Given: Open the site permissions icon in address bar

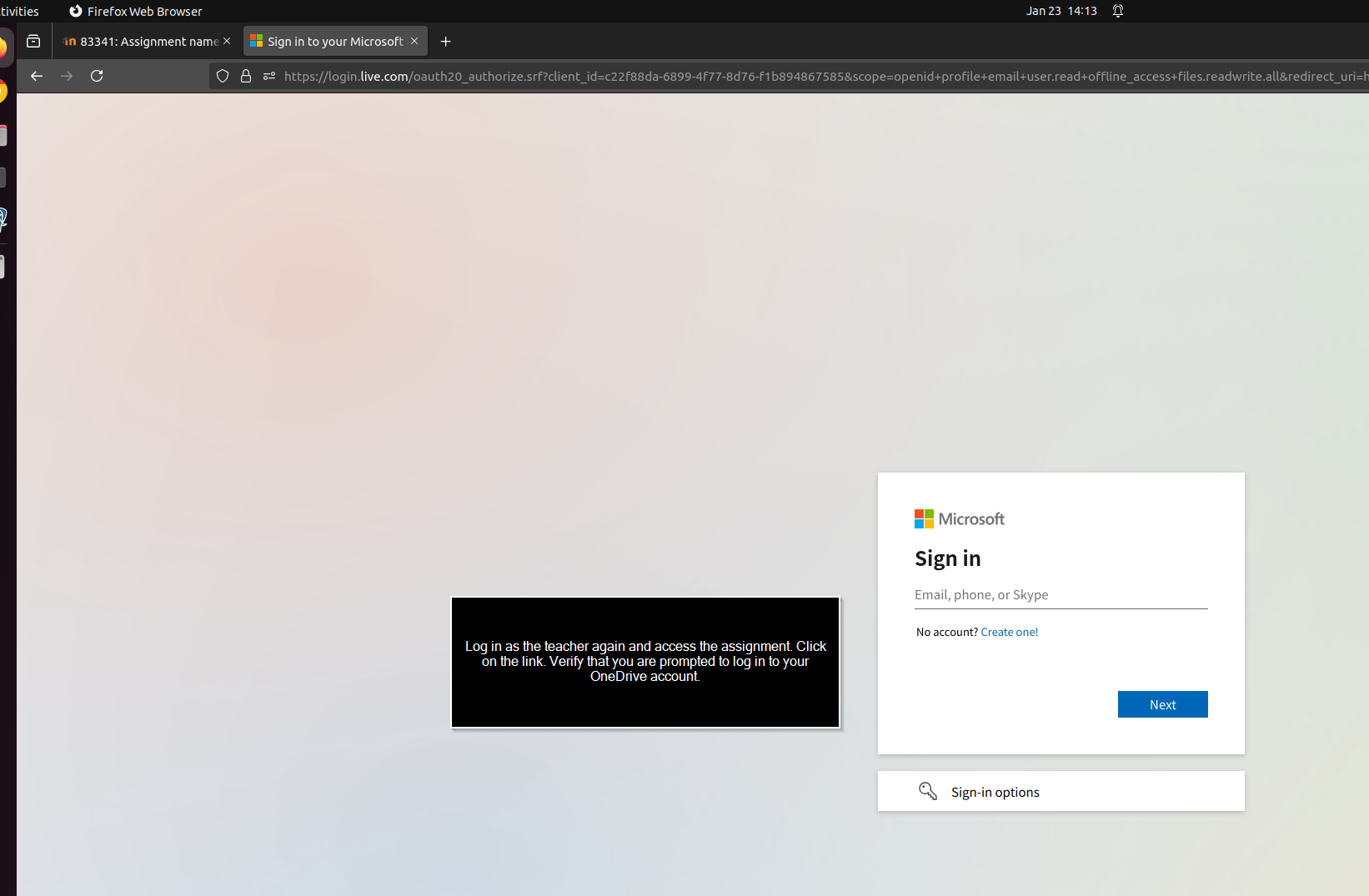Looking at the screenshot, I should [x=269, y=76].
